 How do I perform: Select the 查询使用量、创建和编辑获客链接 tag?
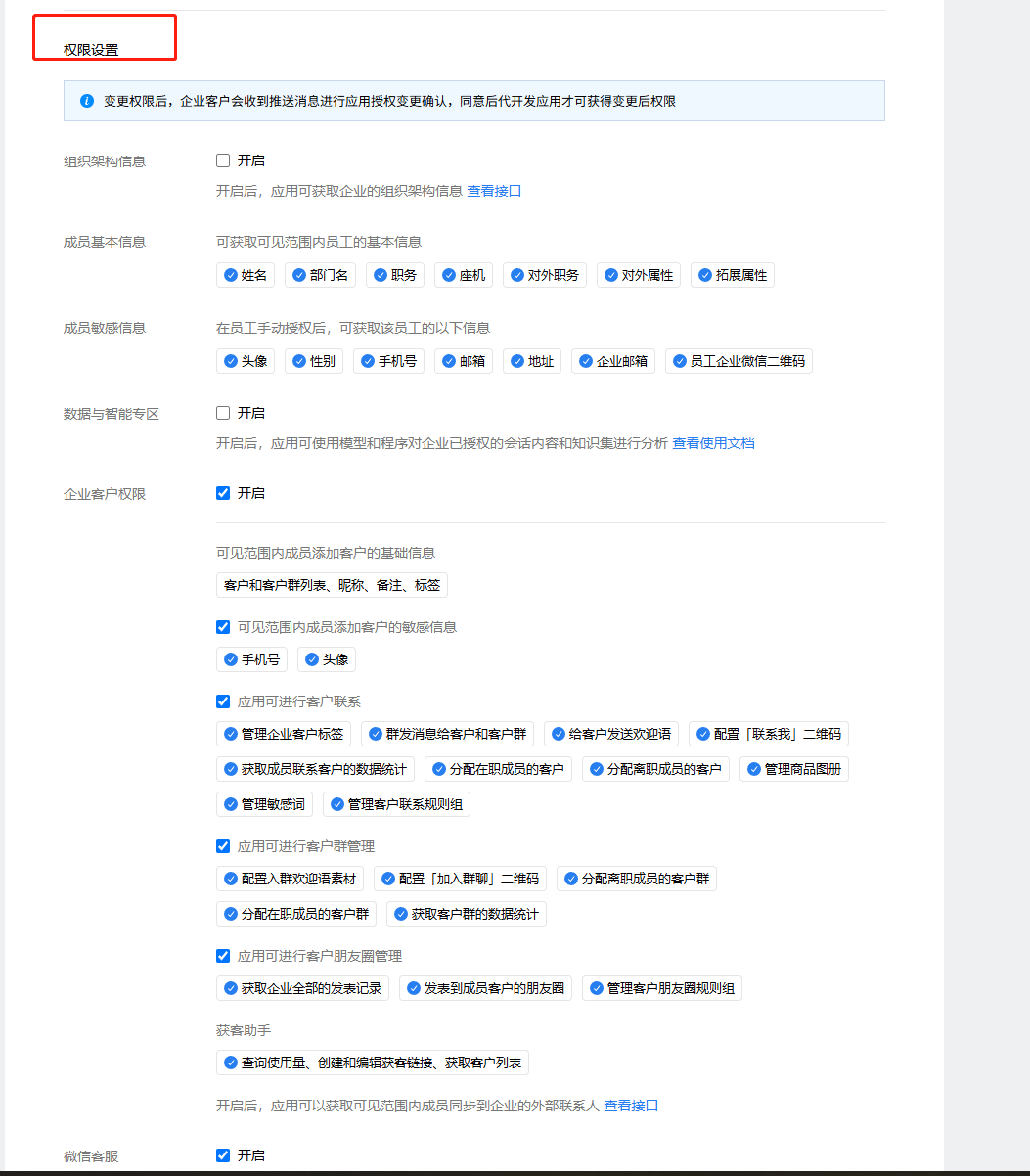click(x=373, y=1063)
